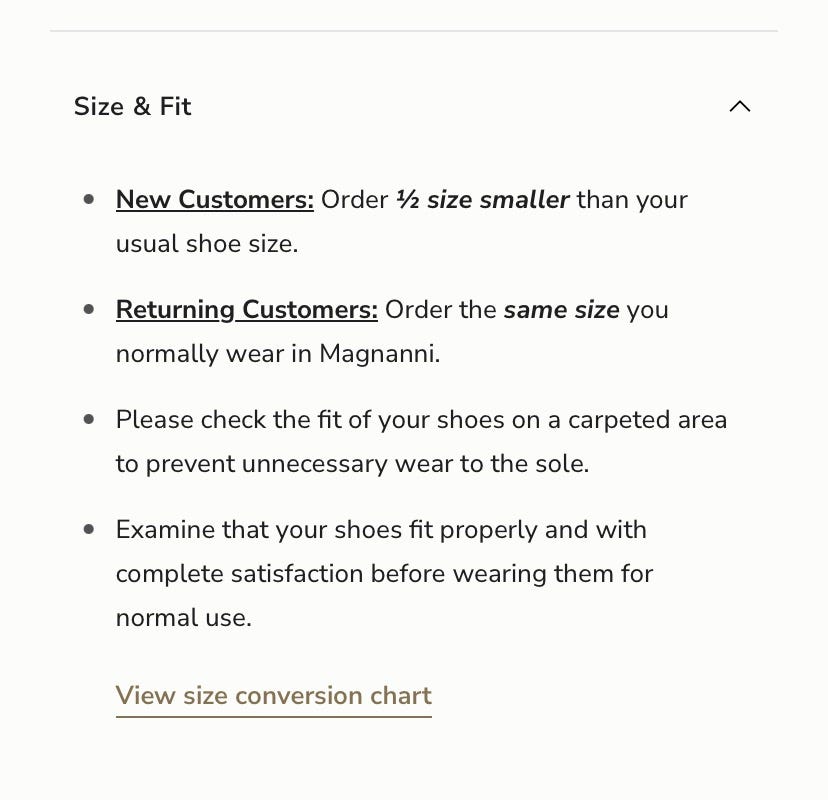Click the bold 'same size' text
This screenshot has height=800, width=828.
pos(561,309)
